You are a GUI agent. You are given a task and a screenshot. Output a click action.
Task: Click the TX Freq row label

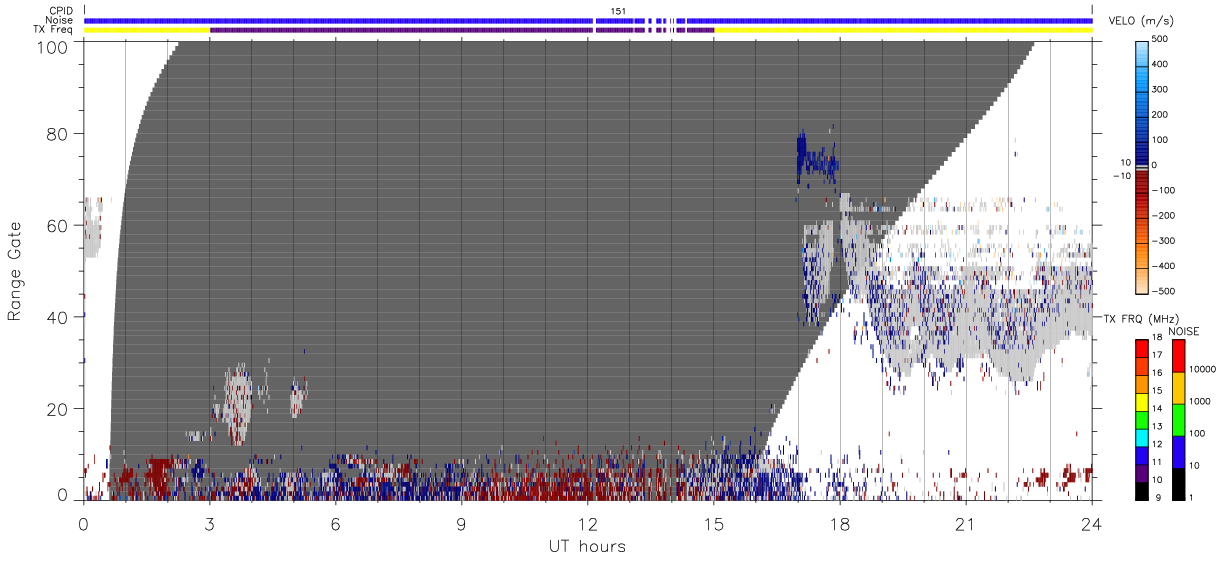pyautogui.click(x=53, y=29)
